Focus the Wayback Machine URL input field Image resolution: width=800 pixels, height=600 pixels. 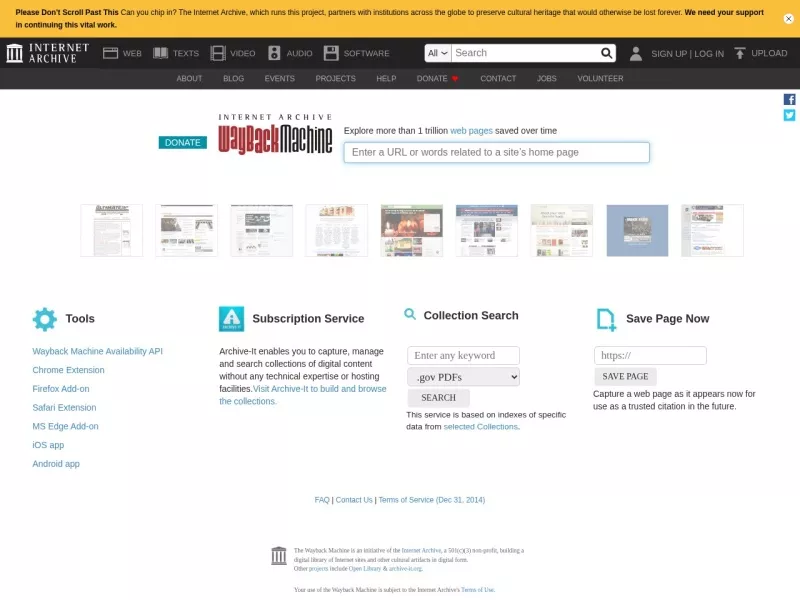(x=496, y=153)
